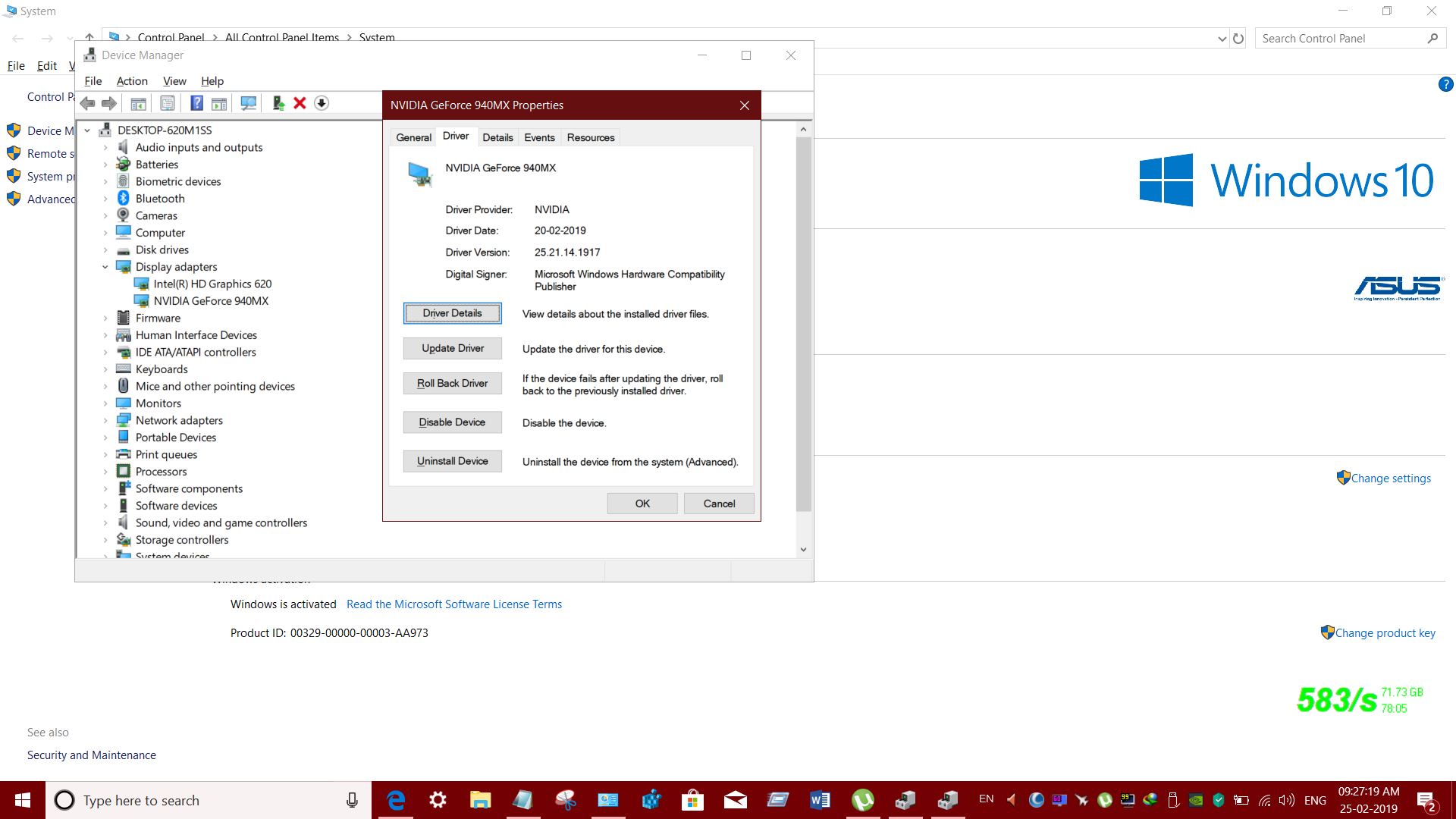
Task: Open Microsoft Edge from the taskbar
Action: click(x=396, y=800)
